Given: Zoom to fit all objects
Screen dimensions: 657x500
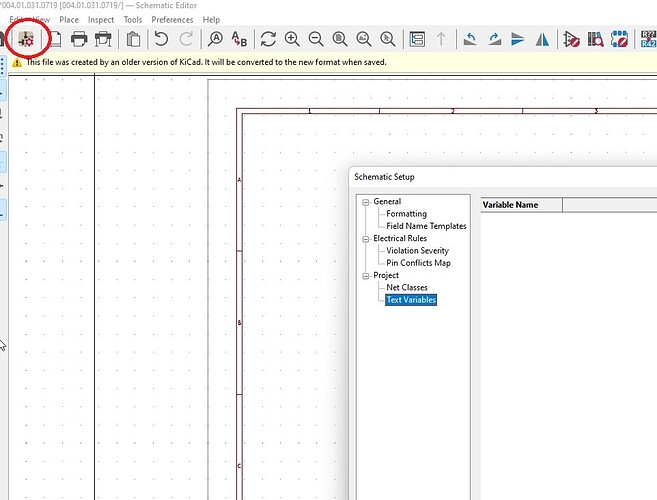Looking at the screenshot, I should (364, 39).
